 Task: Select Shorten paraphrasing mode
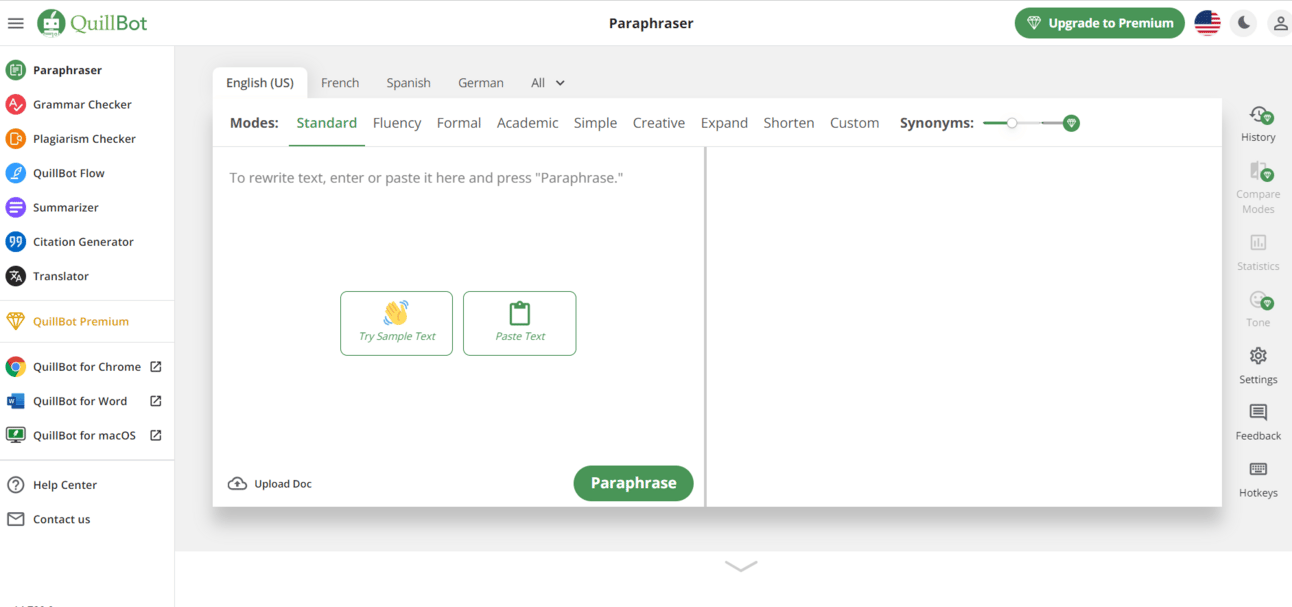coord(789,123)
